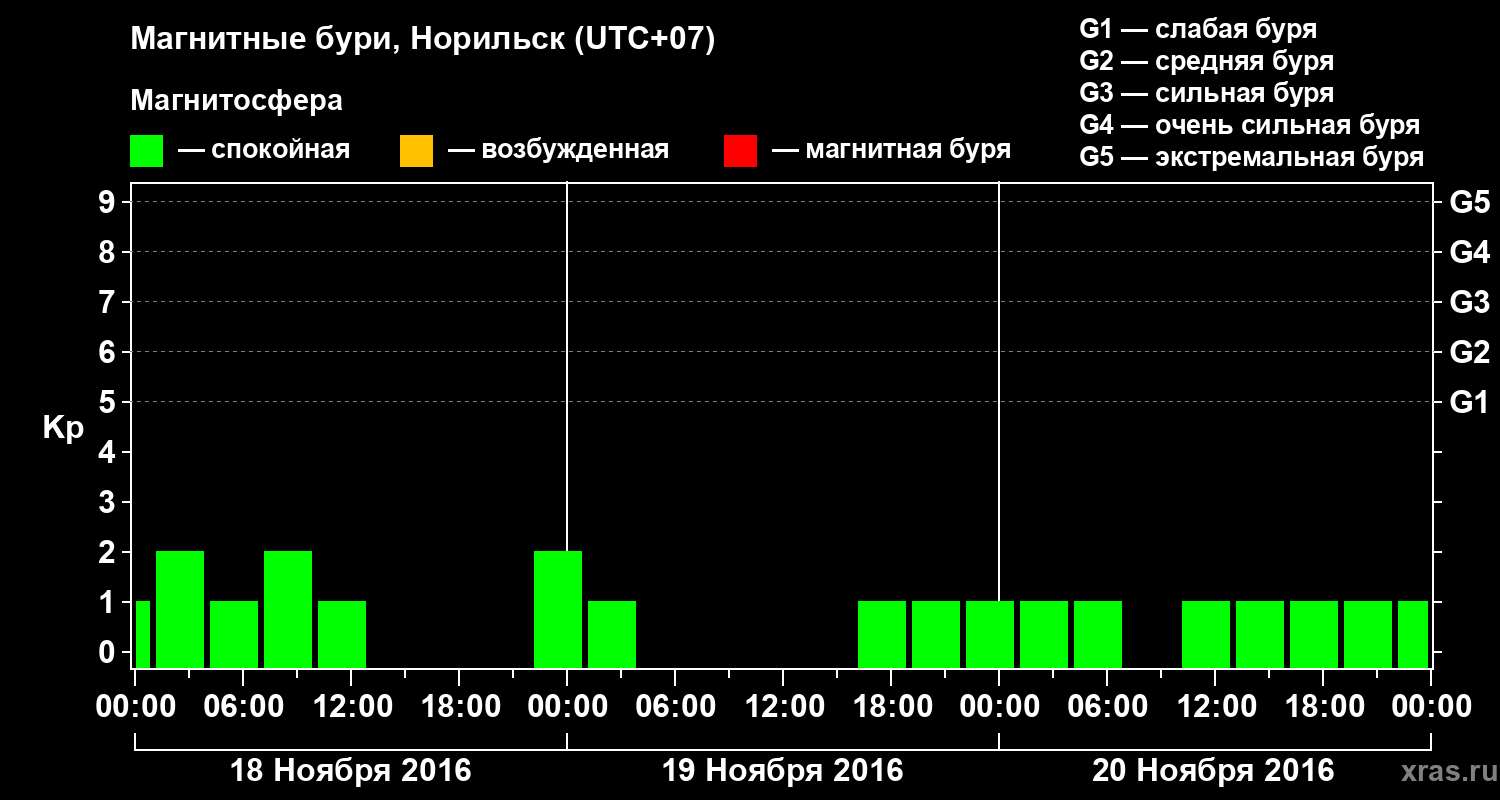Click 'G1 — слабая буря' legend line
This screenshot has height=800, width=1500.
(1198, 29)
